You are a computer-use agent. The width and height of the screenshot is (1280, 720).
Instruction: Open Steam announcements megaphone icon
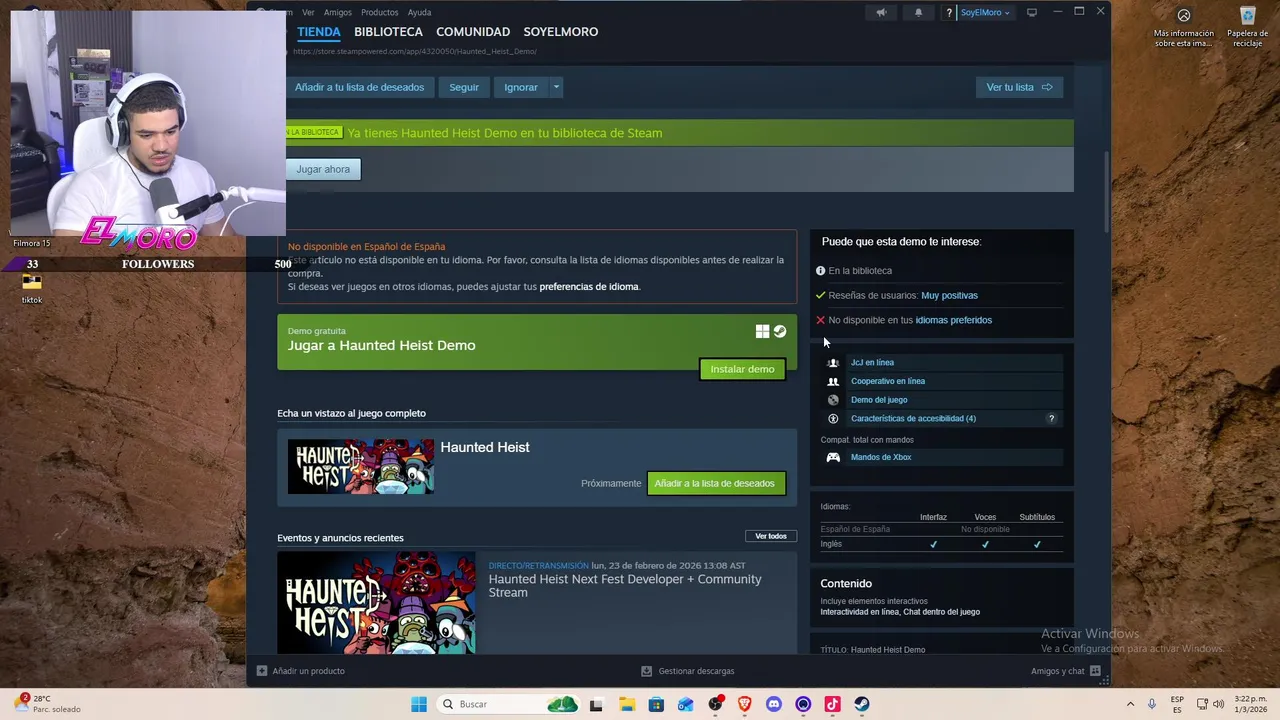click(881, 12)
